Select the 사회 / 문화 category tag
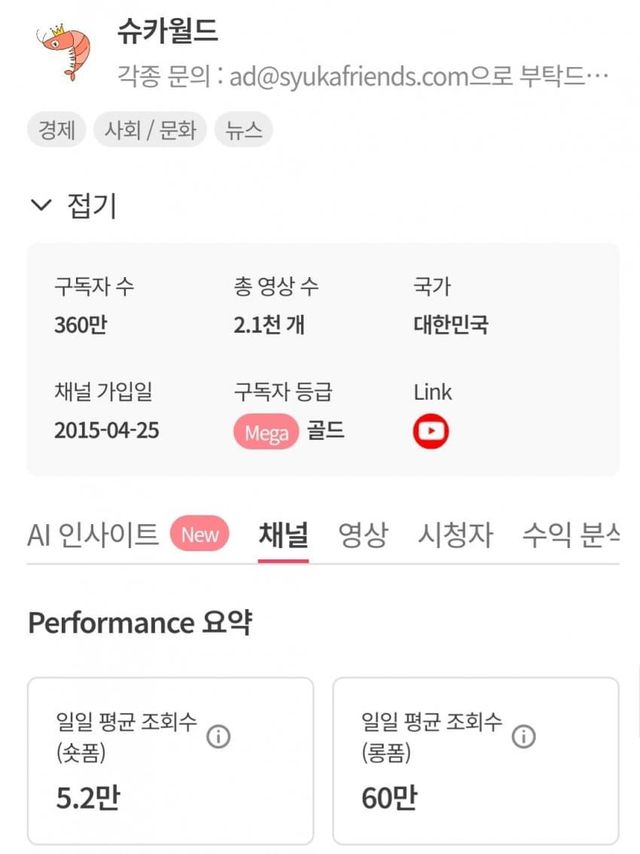Viewport: 640px width, 854px height. coord(150,130)
